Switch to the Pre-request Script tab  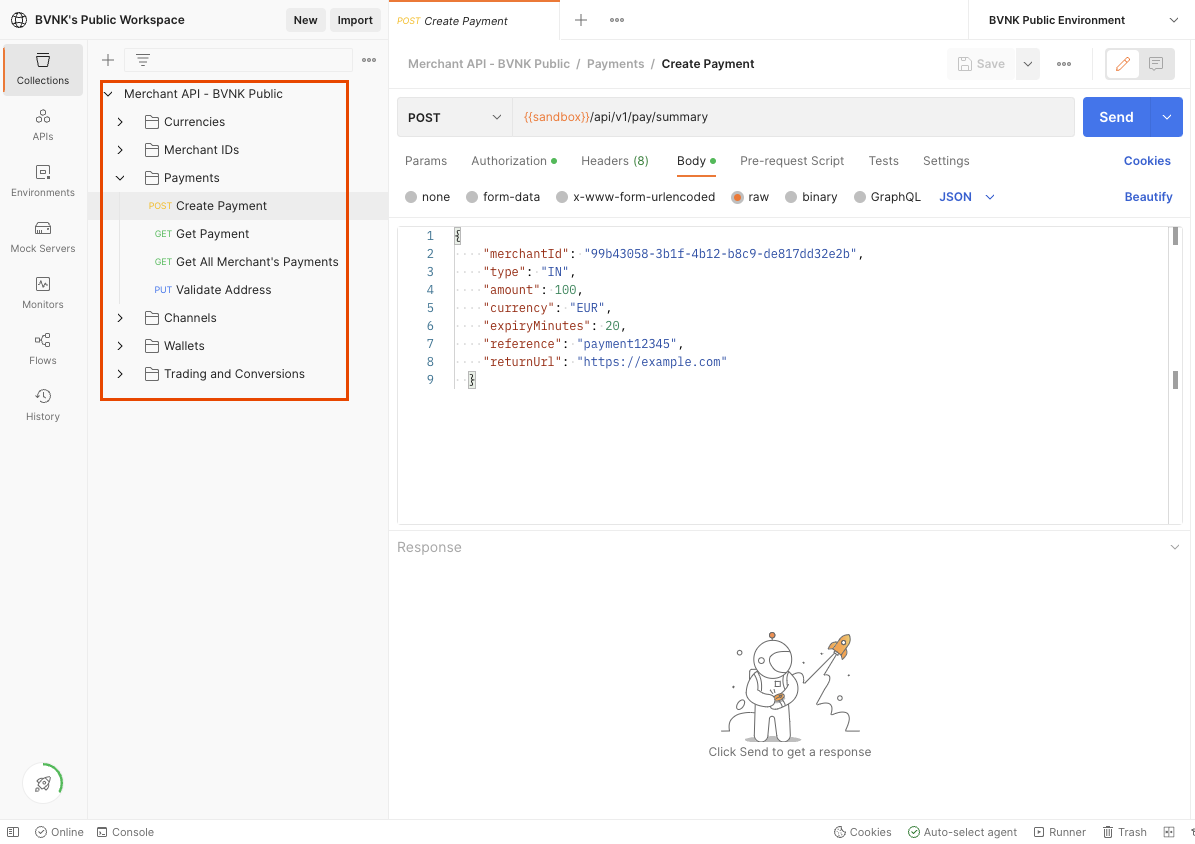coord(792,161)
